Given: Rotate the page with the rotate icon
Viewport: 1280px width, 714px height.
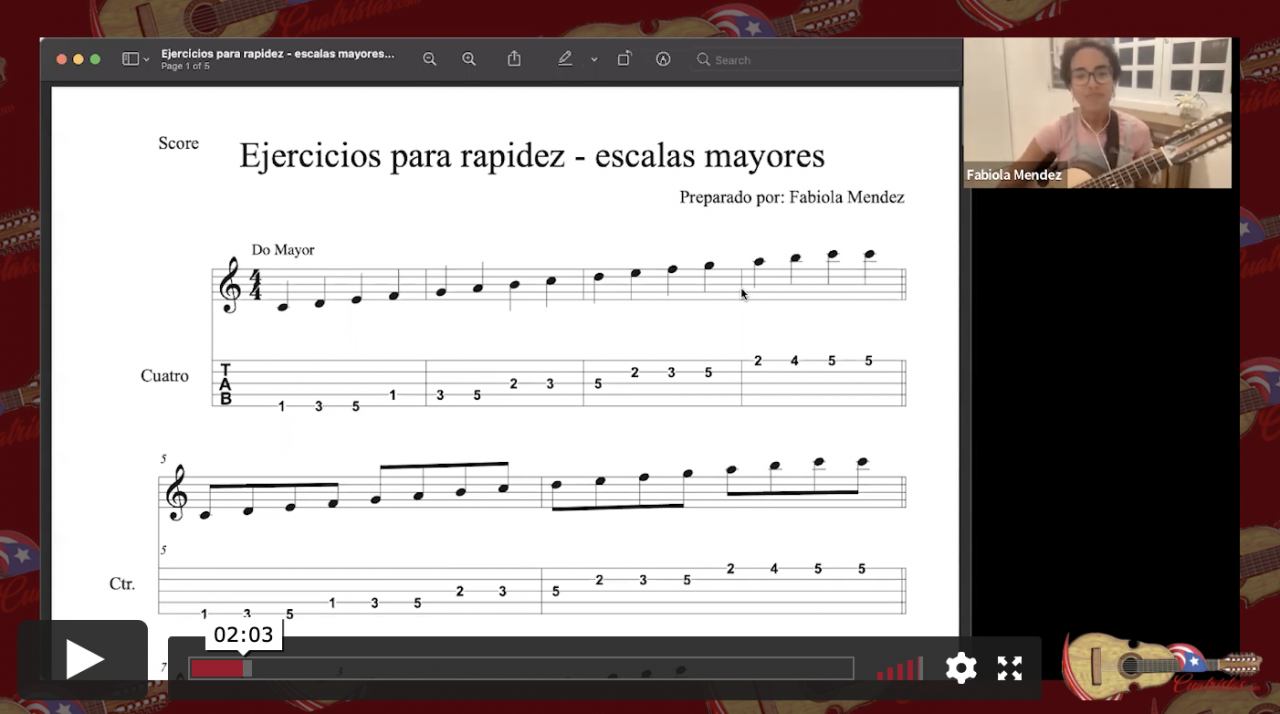Looking at the screenshot, I should click(x=624, y=59).
